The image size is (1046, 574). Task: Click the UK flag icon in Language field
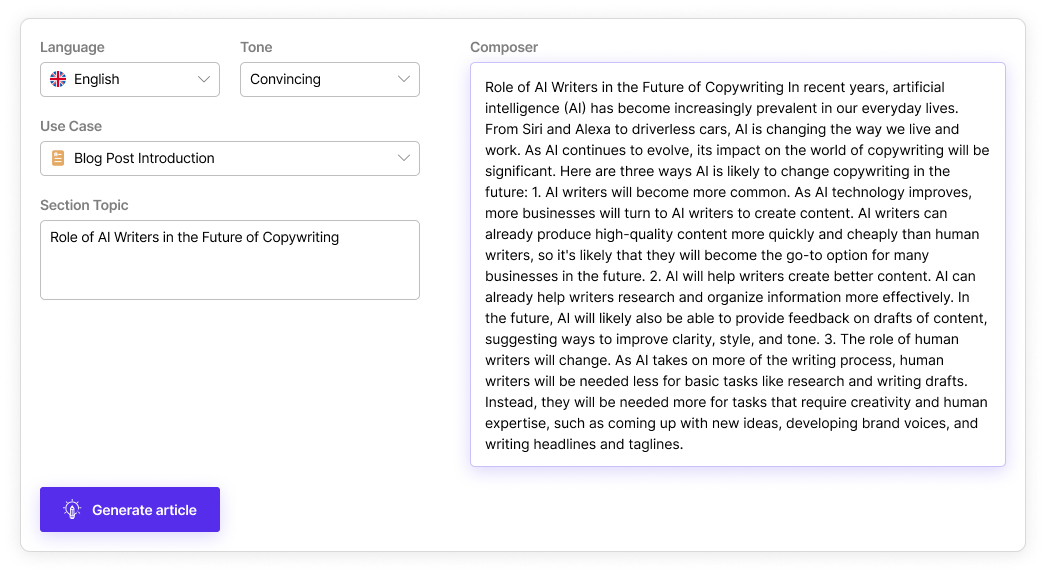(58, 79)
